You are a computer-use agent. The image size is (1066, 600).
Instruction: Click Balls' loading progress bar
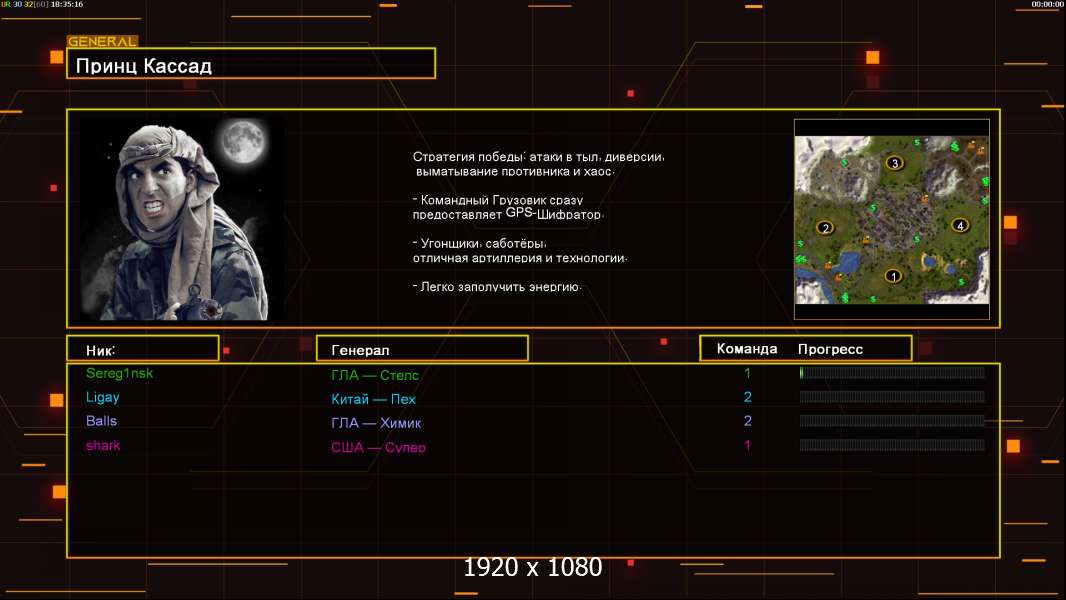892,421
